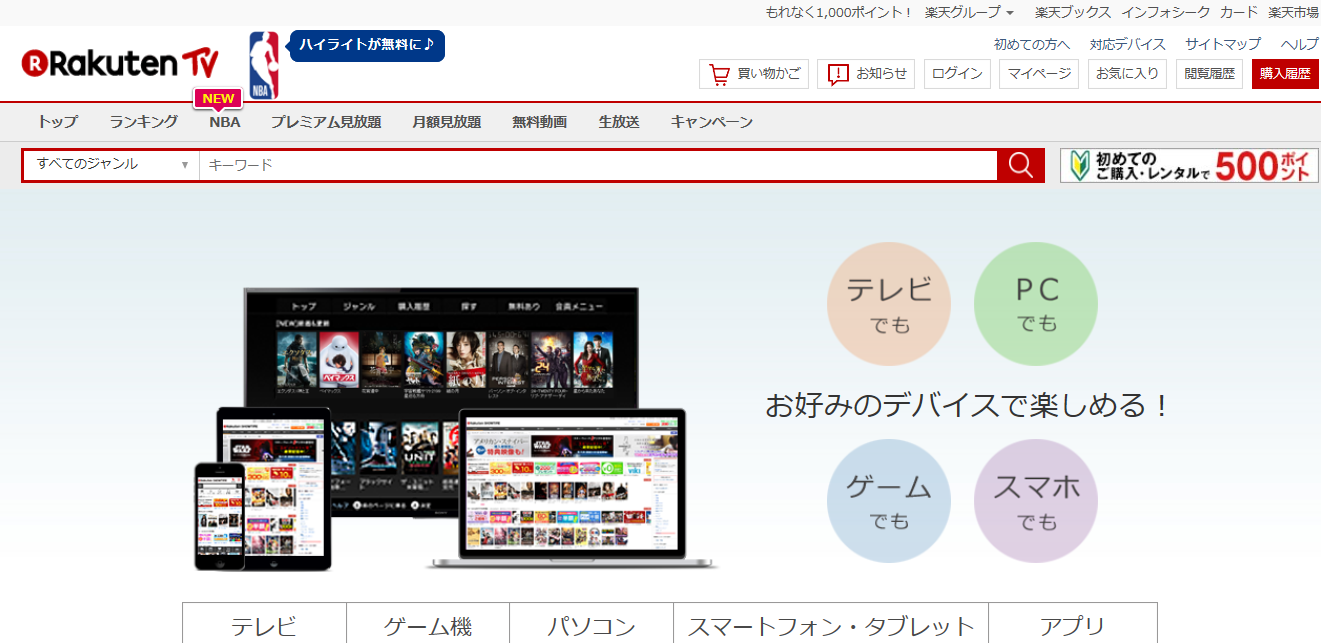1321x643 pixels.
Task: Select the PCでも circle
Action: pos(1036,303)
